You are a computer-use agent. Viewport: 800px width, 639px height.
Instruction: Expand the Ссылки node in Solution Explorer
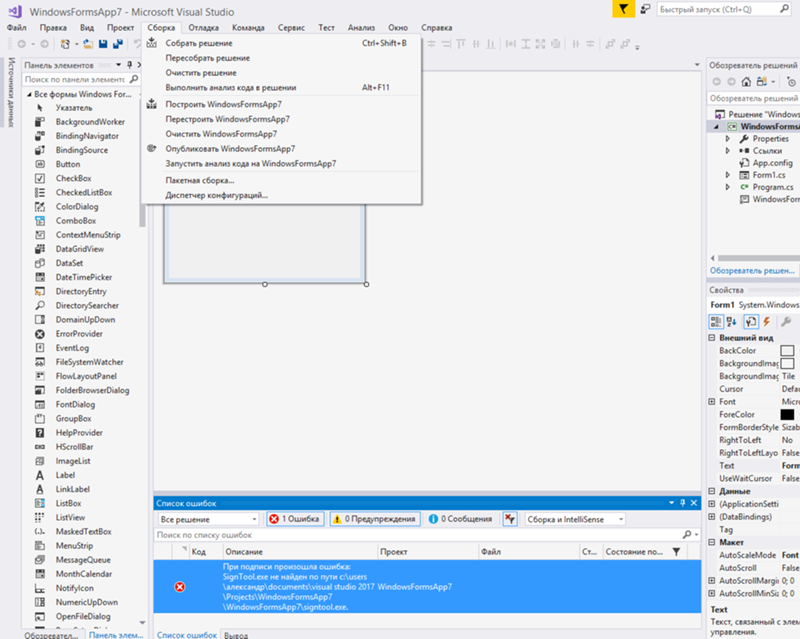(728, 151)
